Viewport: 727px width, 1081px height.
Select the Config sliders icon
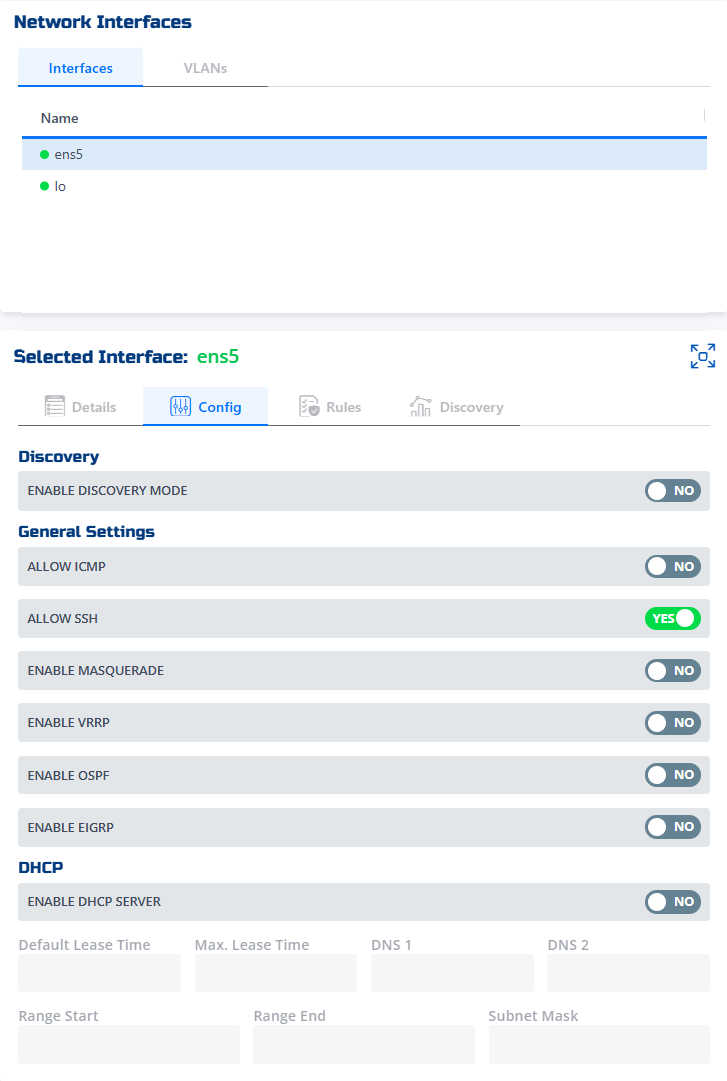click(x=181, y=406)
